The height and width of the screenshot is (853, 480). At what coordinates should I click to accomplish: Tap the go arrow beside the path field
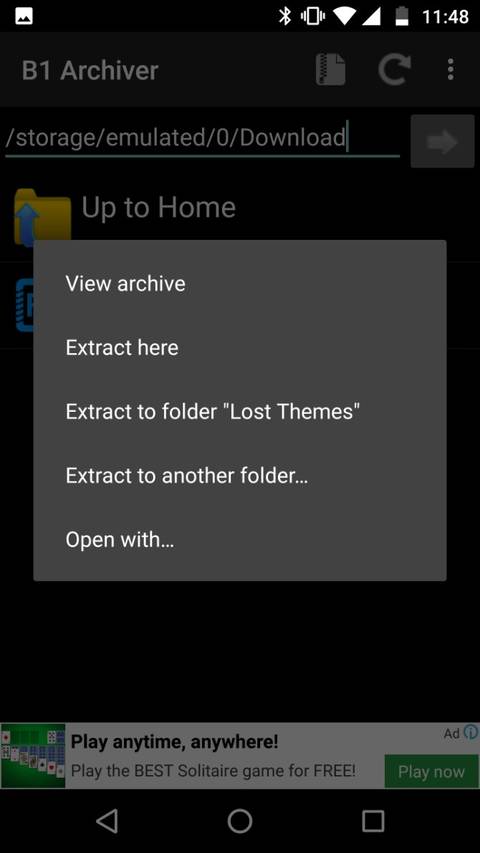442,141
